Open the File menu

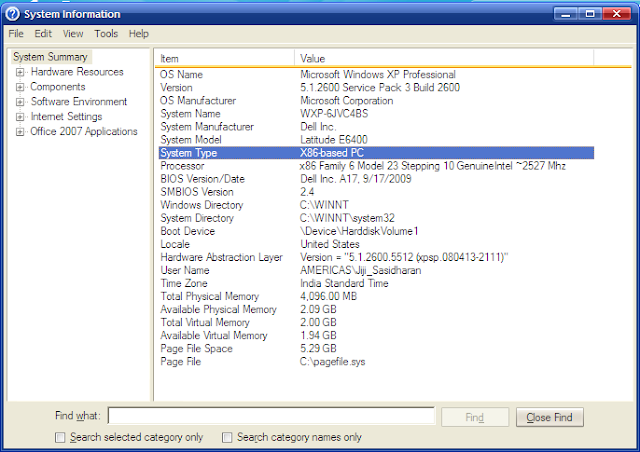(16, 33)
